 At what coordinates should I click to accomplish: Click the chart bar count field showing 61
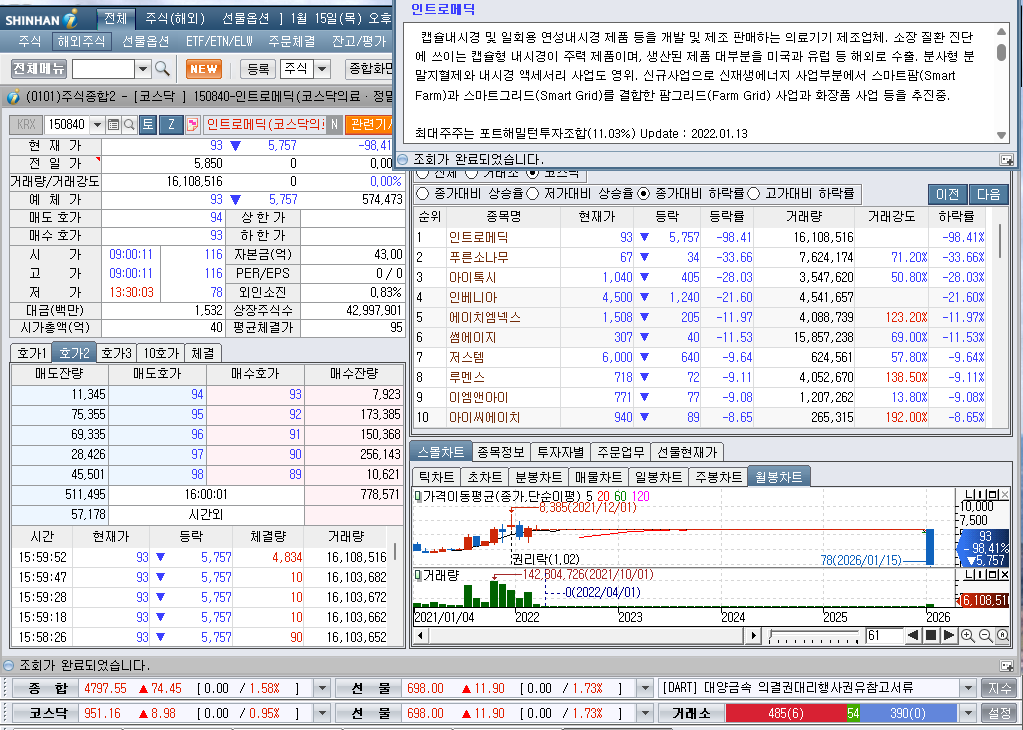[x=883, y=635]
